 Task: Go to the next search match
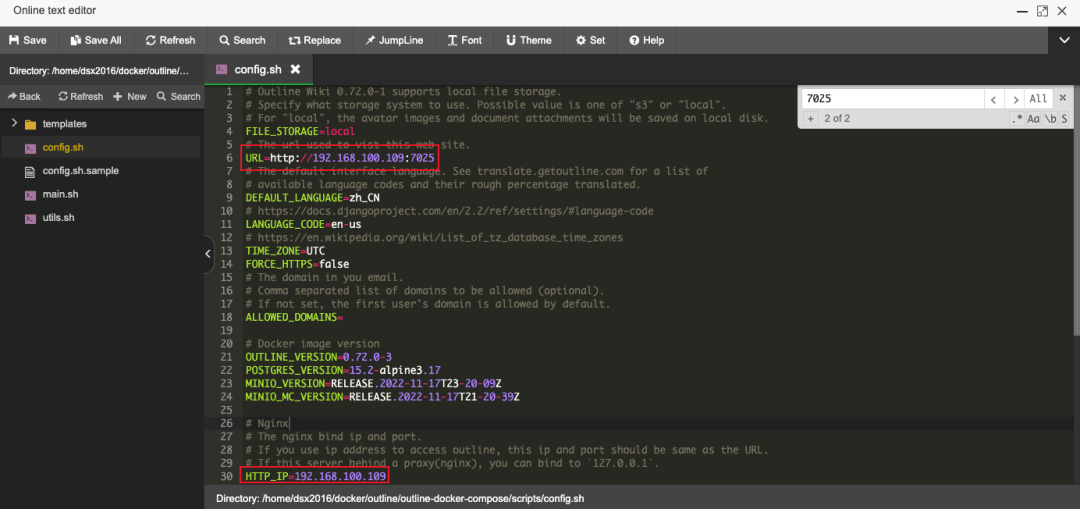(x=1014, y=99)
